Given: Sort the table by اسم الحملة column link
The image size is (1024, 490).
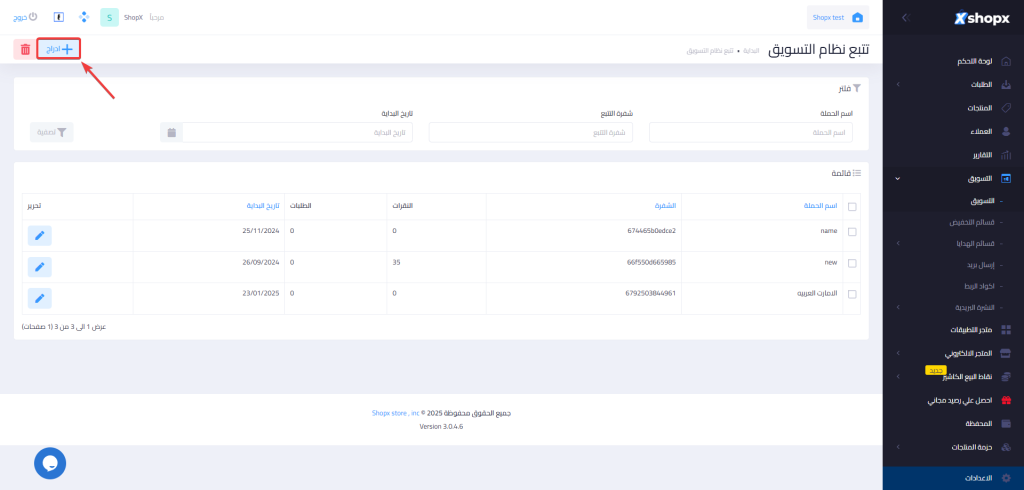Looking at the screenshot, I should click(816, 206).
